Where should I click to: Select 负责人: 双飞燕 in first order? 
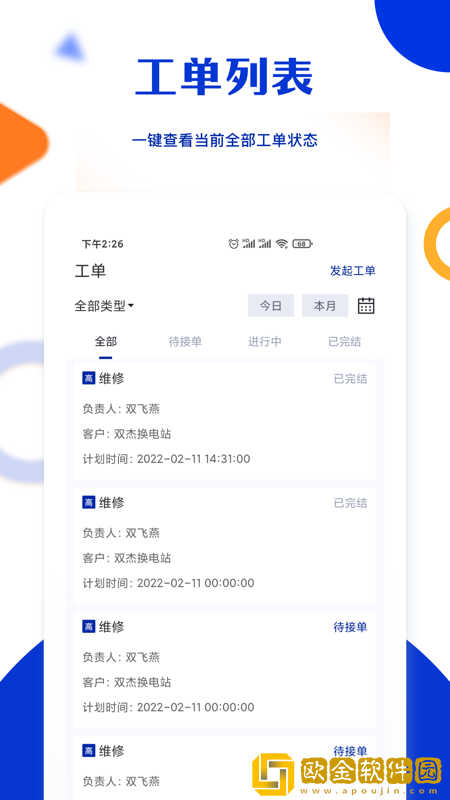click(121, 409)
